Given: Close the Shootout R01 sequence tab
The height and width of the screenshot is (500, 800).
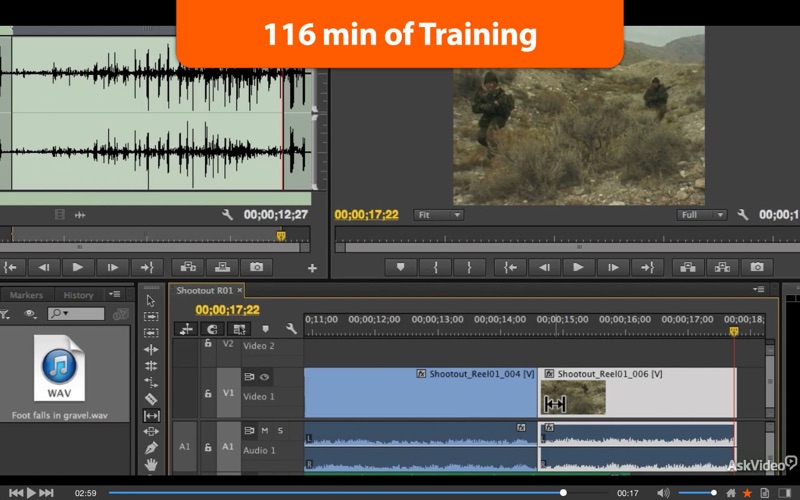Looking at the screenshot, I should point(239,290).
